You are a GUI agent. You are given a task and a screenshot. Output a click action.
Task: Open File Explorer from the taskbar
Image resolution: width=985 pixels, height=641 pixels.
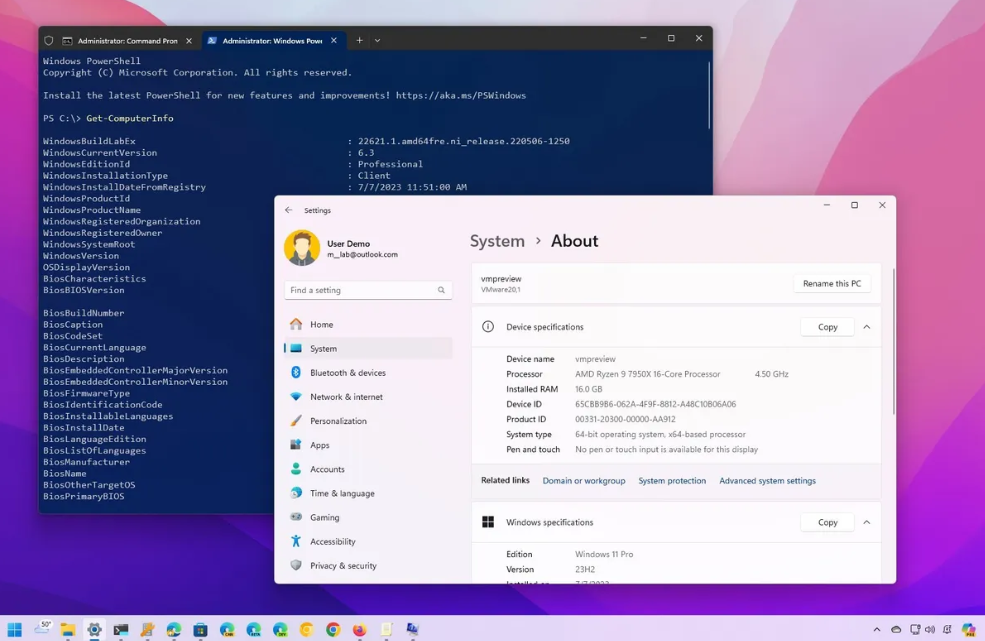pyautogui.click(x=68, y=630)
